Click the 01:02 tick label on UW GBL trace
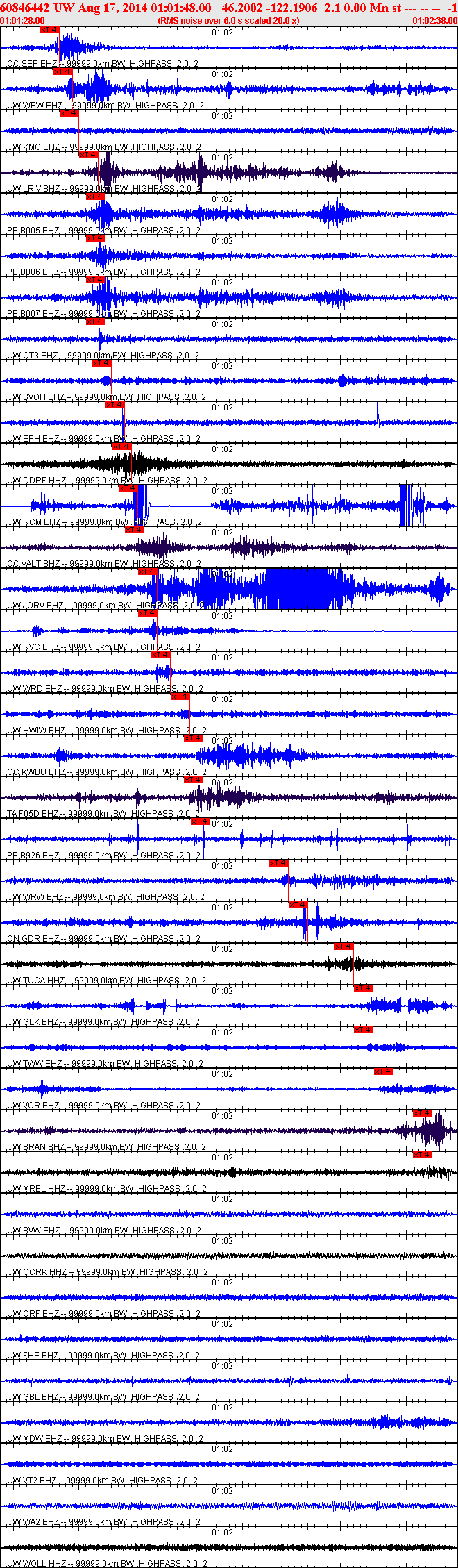The width and height of the screenshot is (458, 1568). (222, 1366)
